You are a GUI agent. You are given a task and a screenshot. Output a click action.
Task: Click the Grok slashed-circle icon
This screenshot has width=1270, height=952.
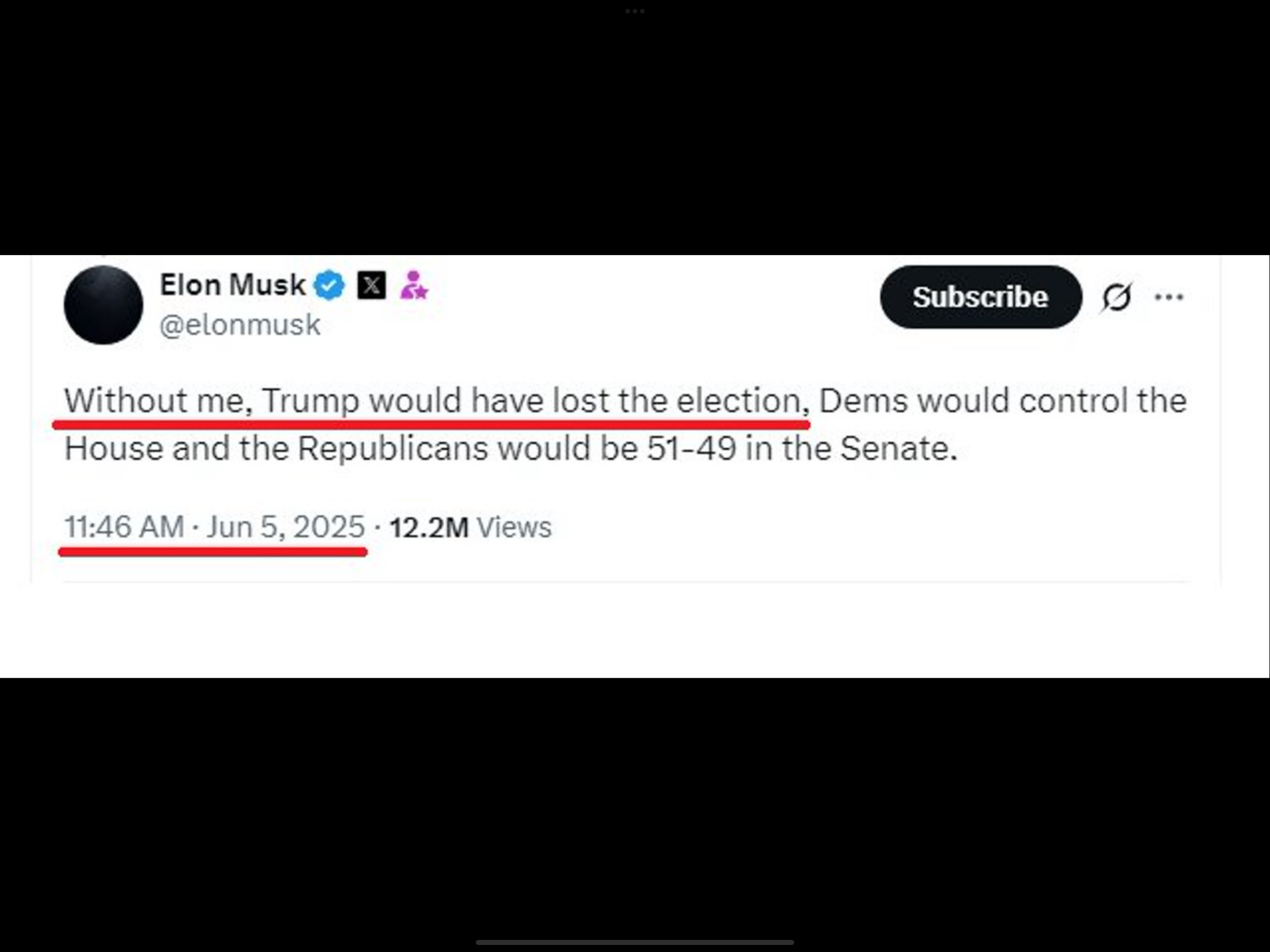click(1116, 297)
